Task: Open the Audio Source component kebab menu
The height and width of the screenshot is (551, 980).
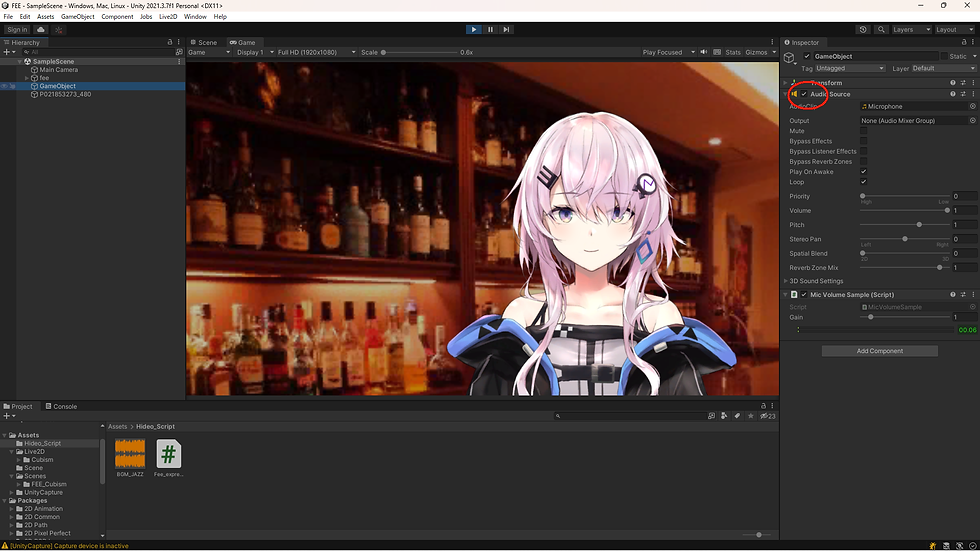Action: click(x=973, y=94)
